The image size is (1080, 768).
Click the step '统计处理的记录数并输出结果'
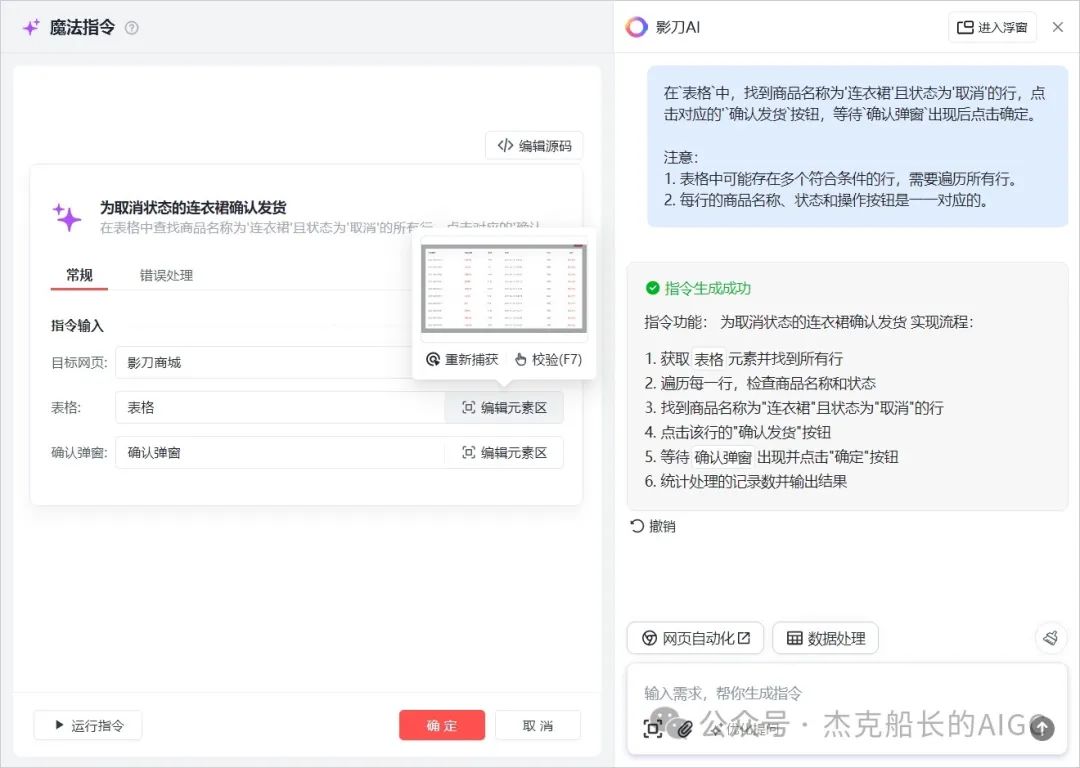point(746,481)
